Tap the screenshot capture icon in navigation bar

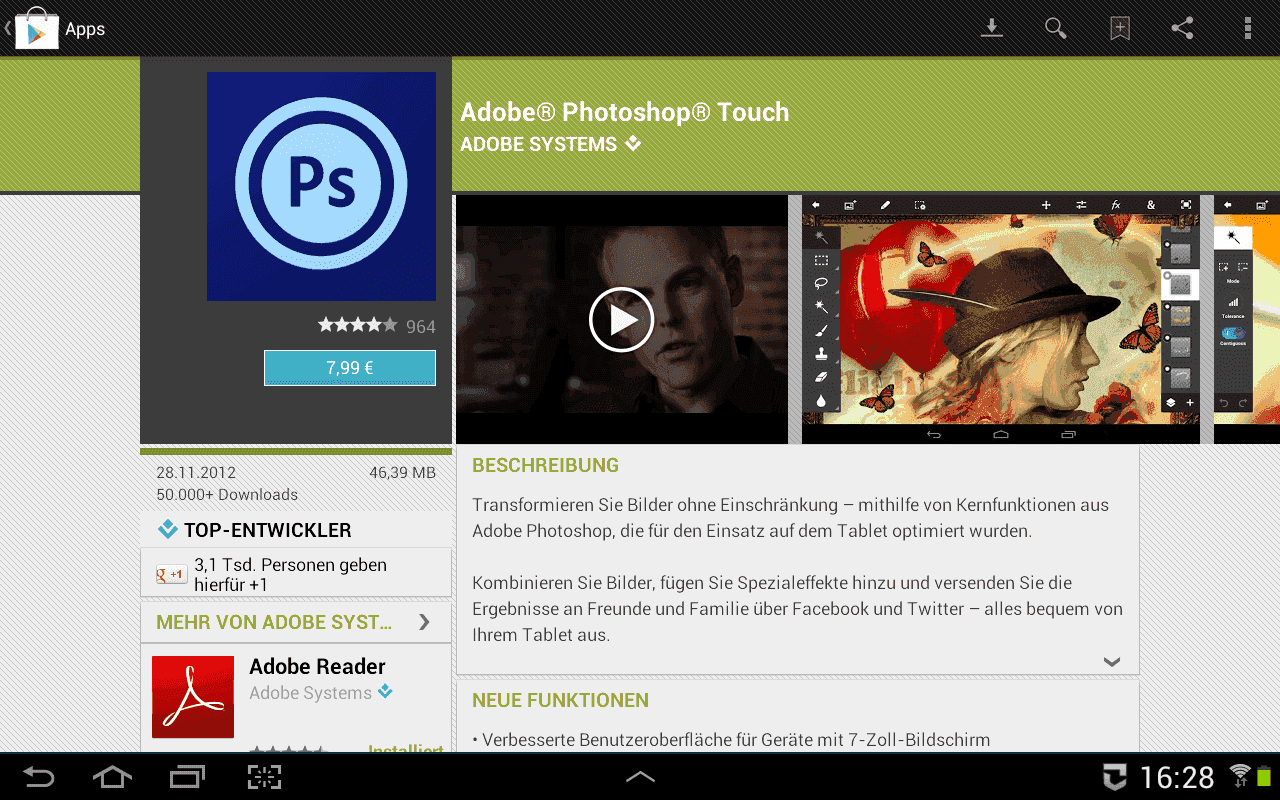[264, 777]
